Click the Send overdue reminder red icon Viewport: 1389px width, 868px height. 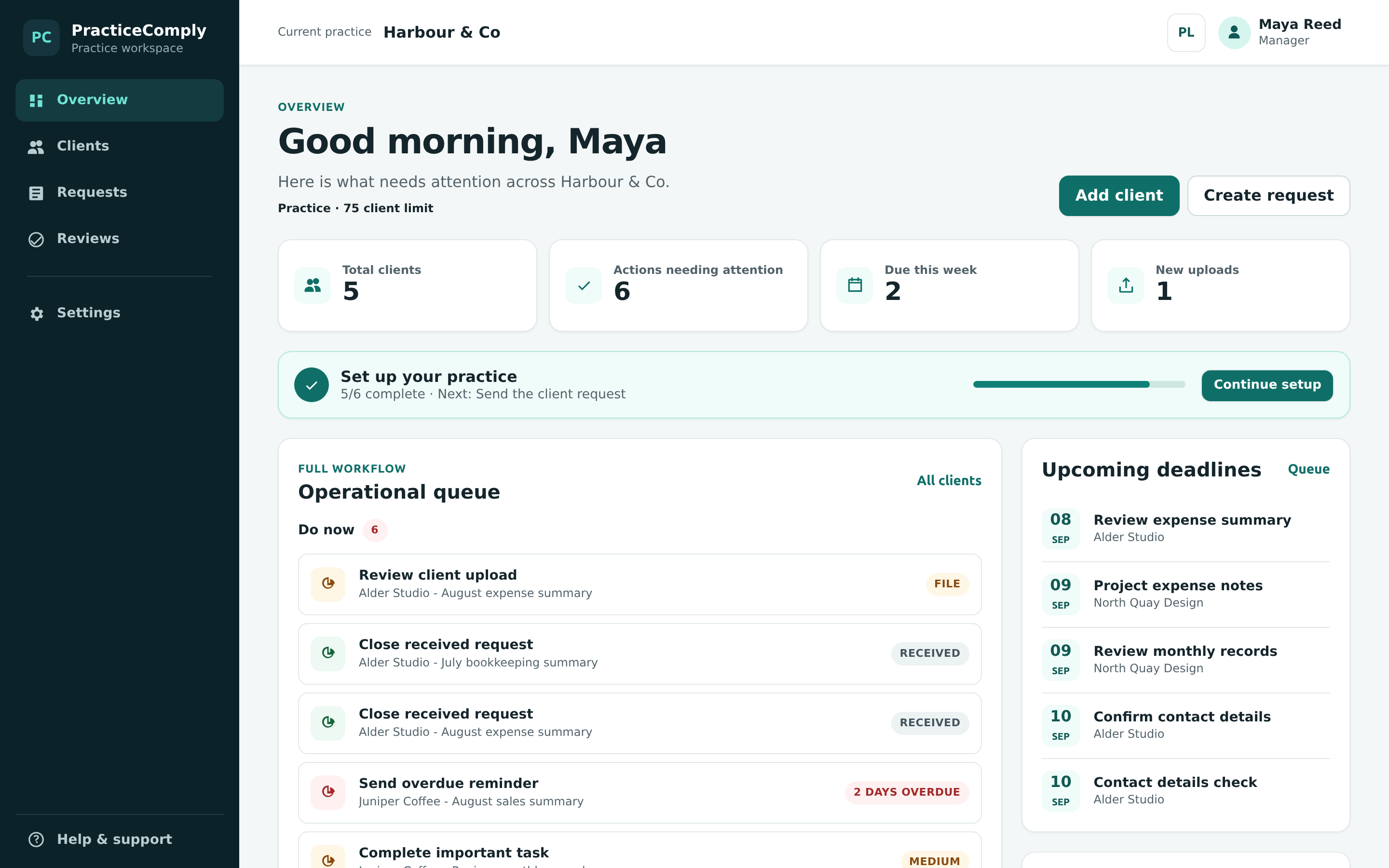[328, 792]
